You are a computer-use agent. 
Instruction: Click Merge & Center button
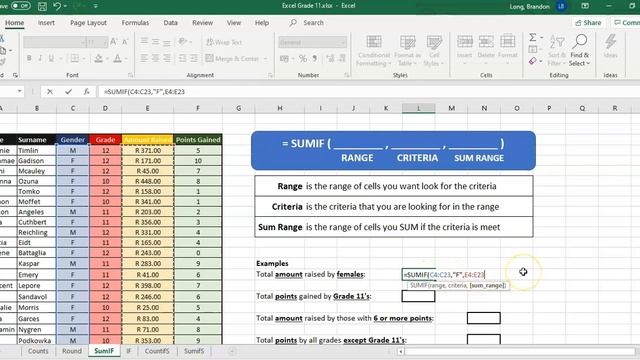(233, 58)
